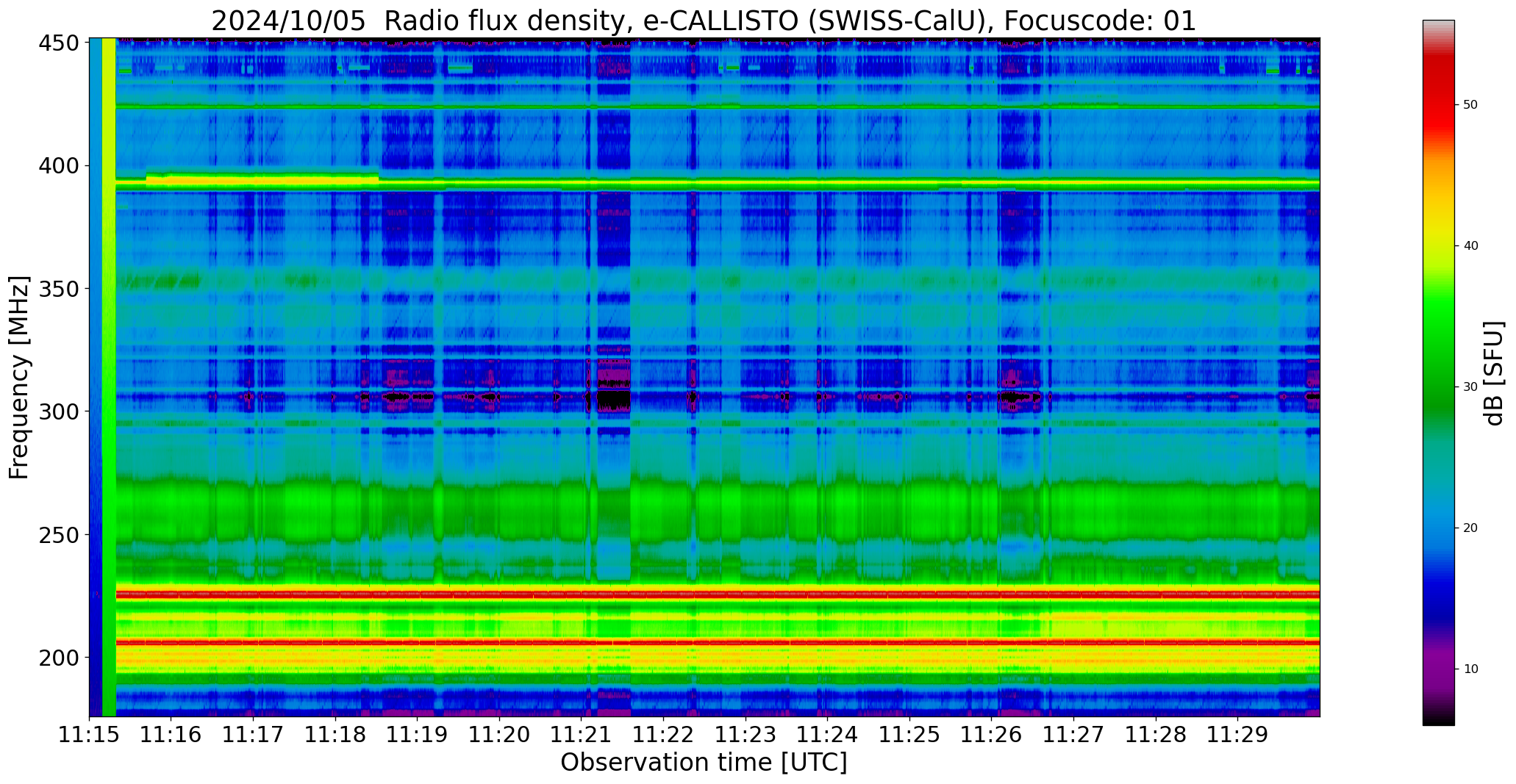Image resolution: width=1516 pixels, height=784 pixels.
Task: Click the colorbar 20 tick label
Action: point(1470,528)
